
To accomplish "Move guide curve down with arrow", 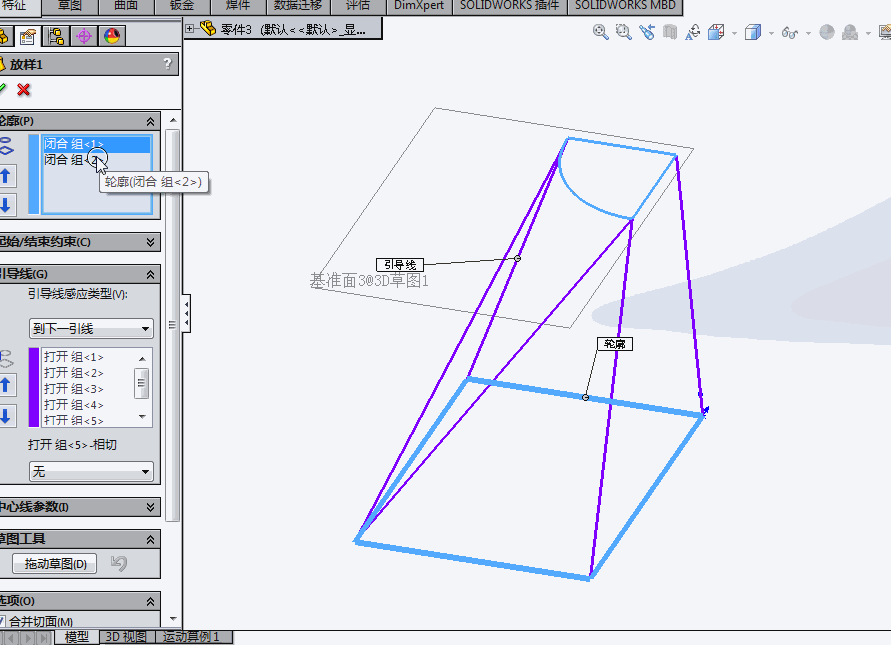I will (x=6, y=415).
